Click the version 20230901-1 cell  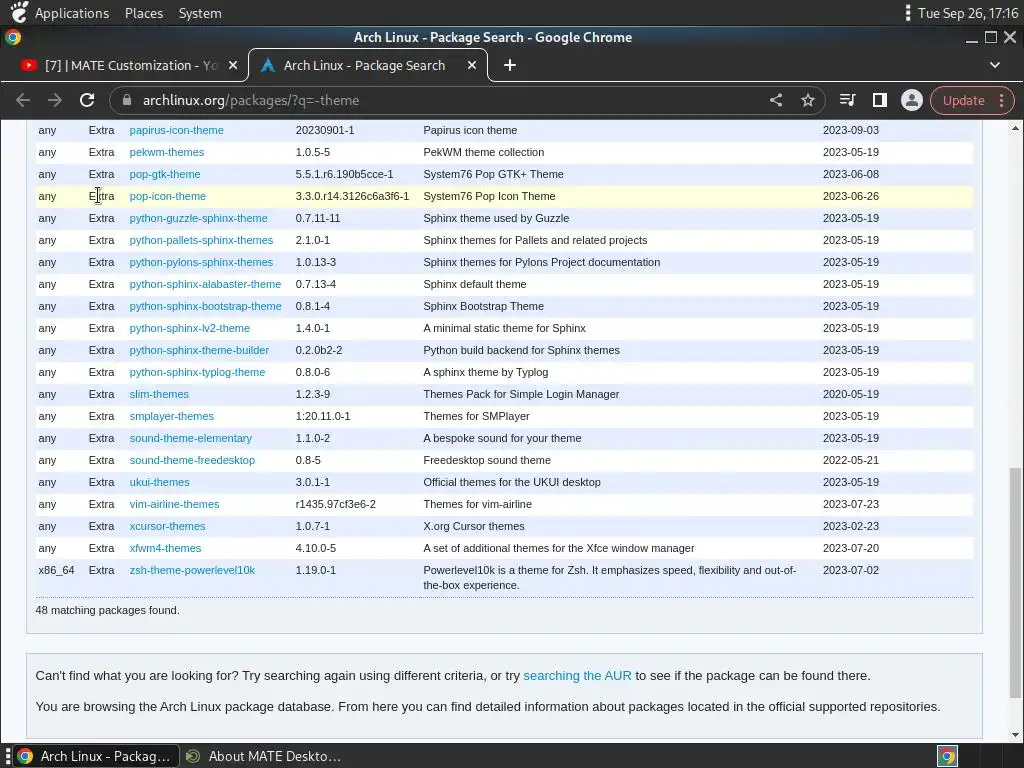tap(325, 130)
